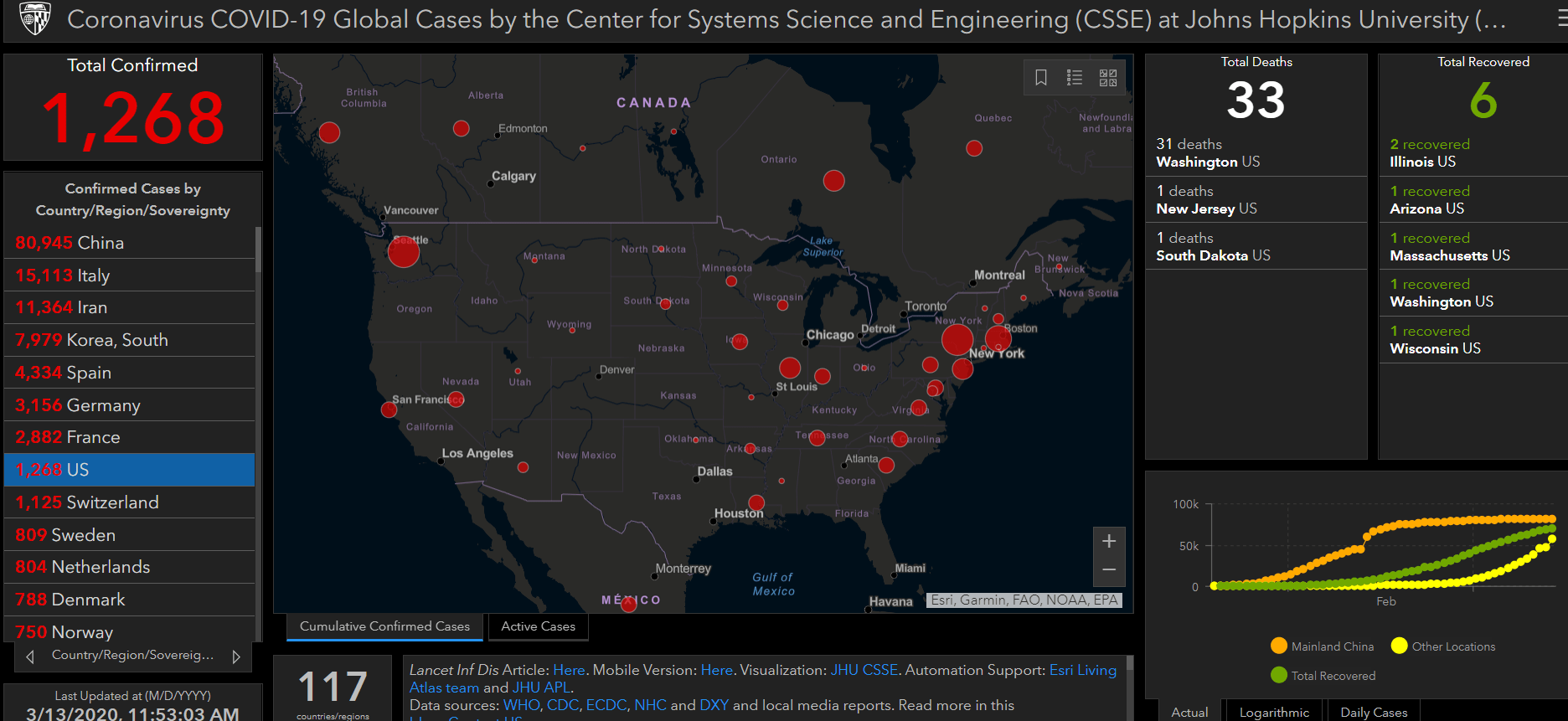Select Norway in the country list
1568x721 pixels.
[130, 630]
